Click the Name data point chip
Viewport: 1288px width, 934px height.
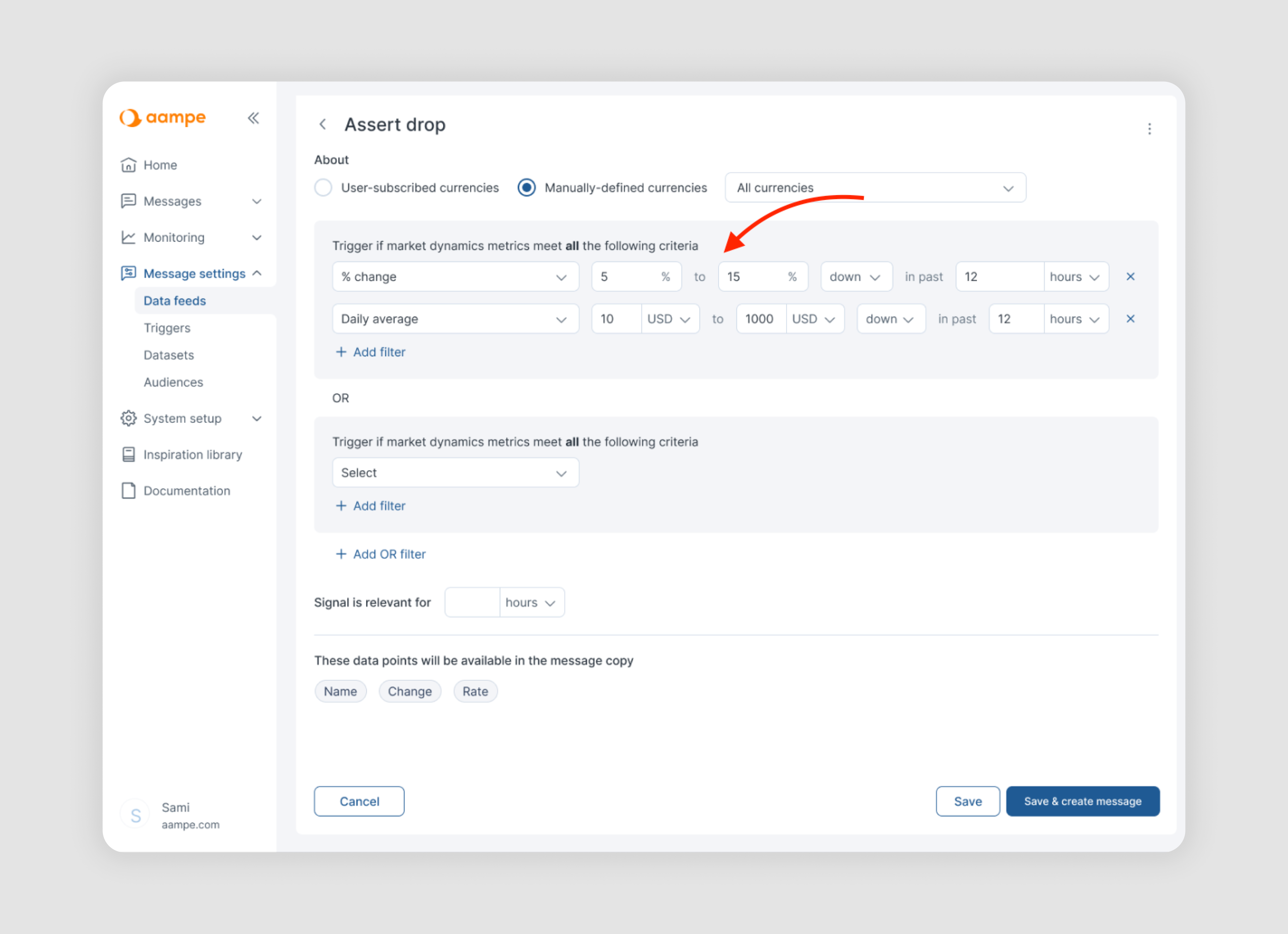(340, 691)
